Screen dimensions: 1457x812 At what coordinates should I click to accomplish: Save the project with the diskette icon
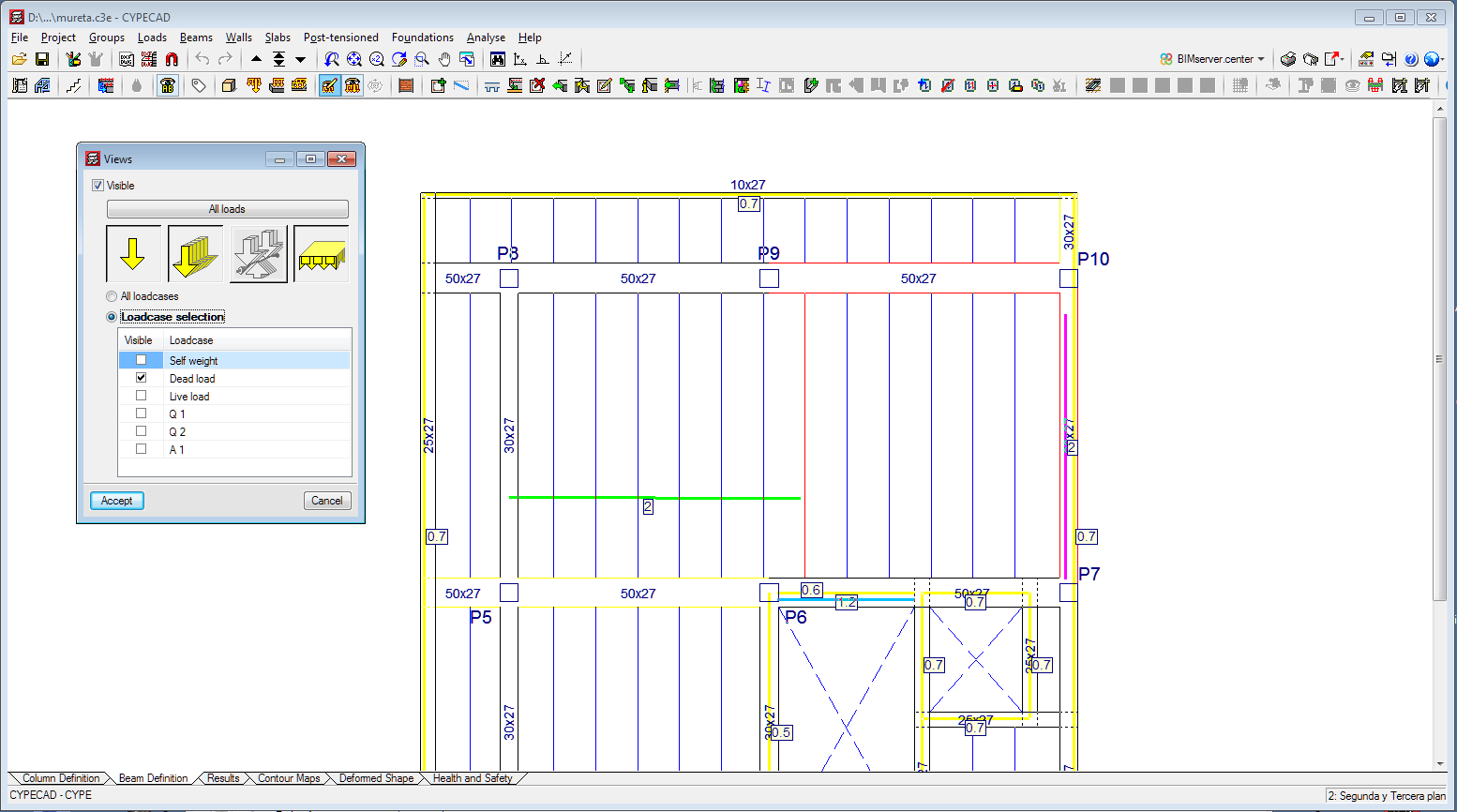(x=43, y=58)
